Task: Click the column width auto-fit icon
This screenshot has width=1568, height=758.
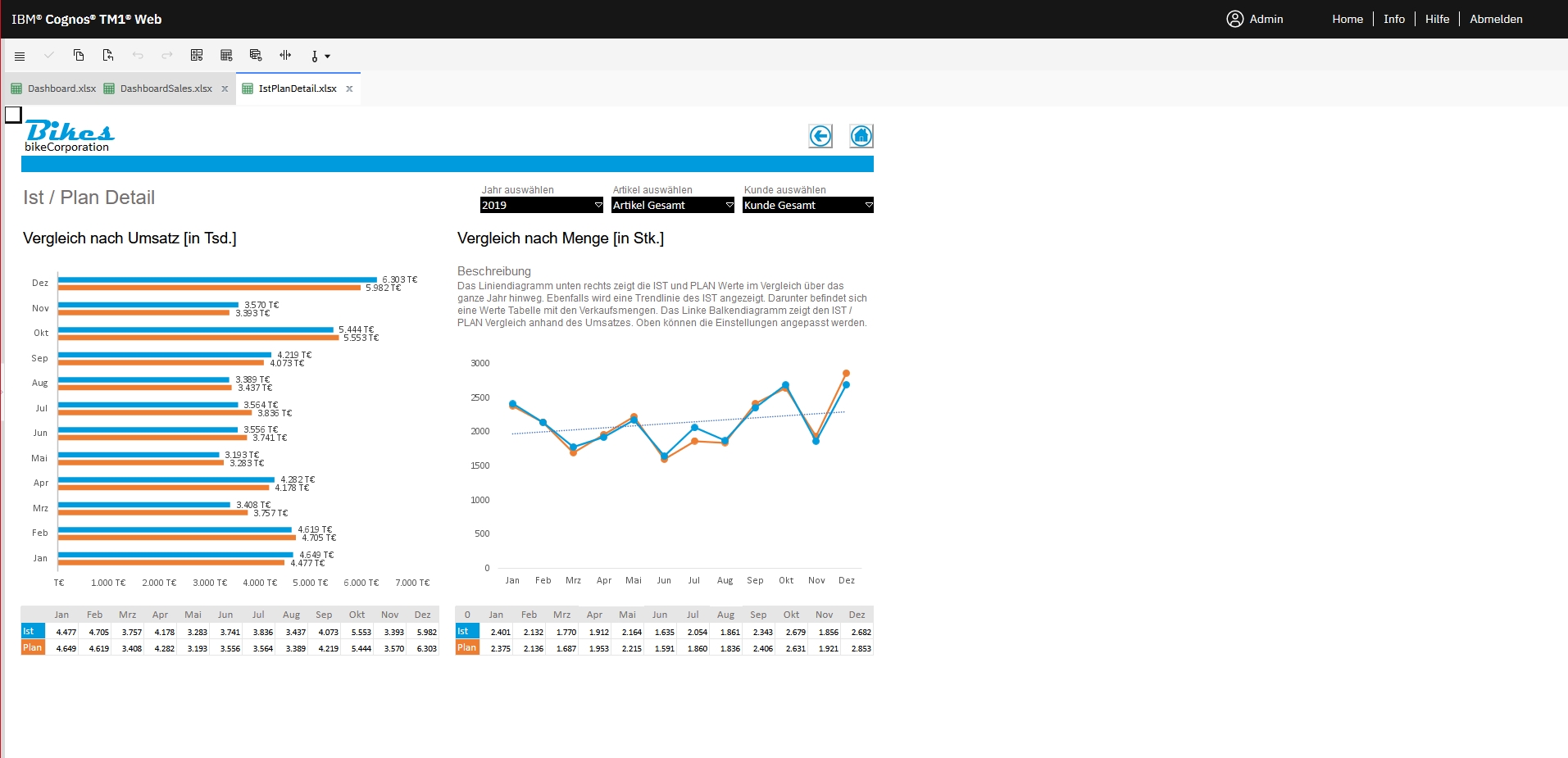Action: 285,56
